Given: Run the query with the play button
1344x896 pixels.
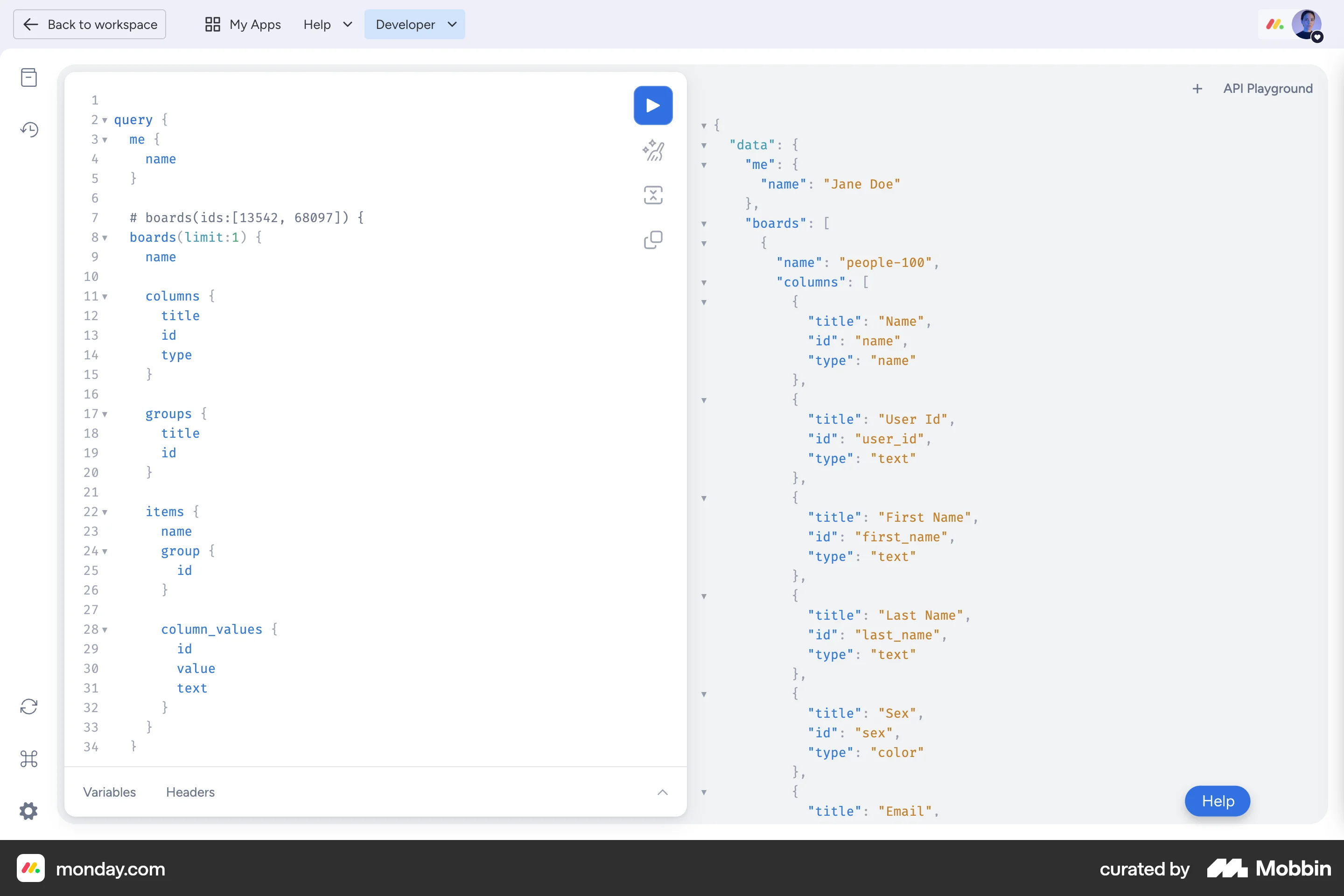Looking at the screenshot, I should click(x=652, y=105).
